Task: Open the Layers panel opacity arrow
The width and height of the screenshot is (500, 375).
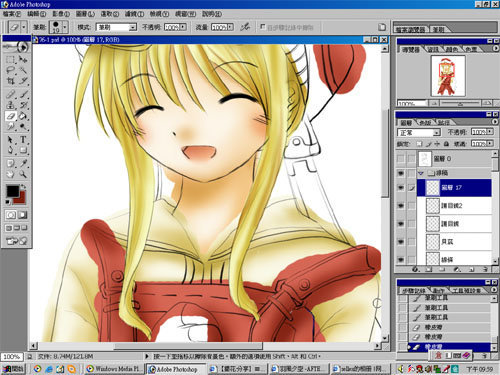Action: pyautogui.click(x=490, y=132)
